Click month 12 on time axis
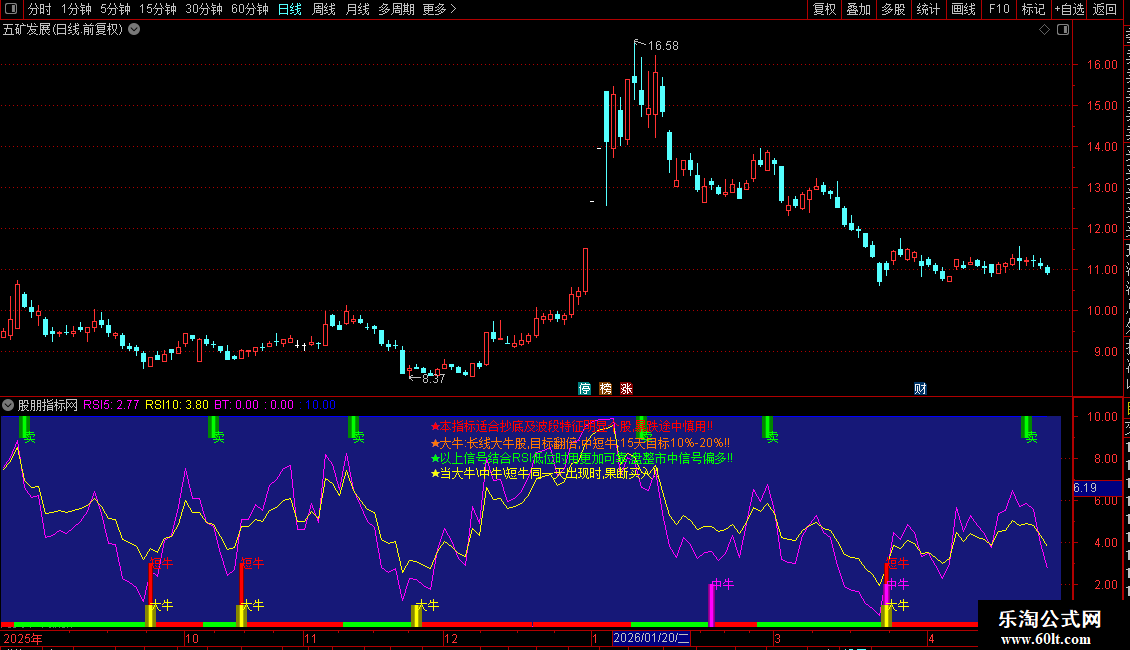This screenshot has height=650, width=1130. coord(450,638)
